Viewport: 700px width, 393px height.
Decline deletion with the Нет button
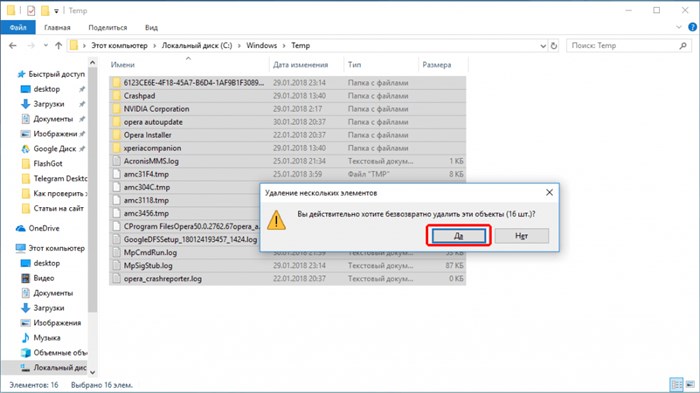[521, 236]
